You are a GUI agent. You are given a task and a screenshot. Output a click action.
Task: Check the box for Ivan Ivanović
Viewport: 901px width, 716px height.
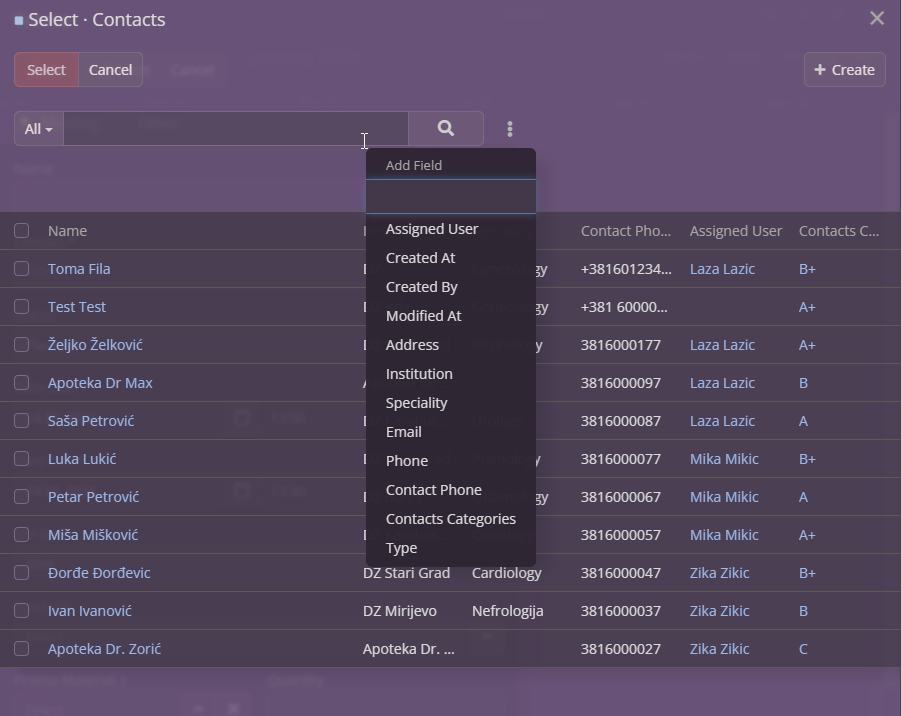click(21, 610)
